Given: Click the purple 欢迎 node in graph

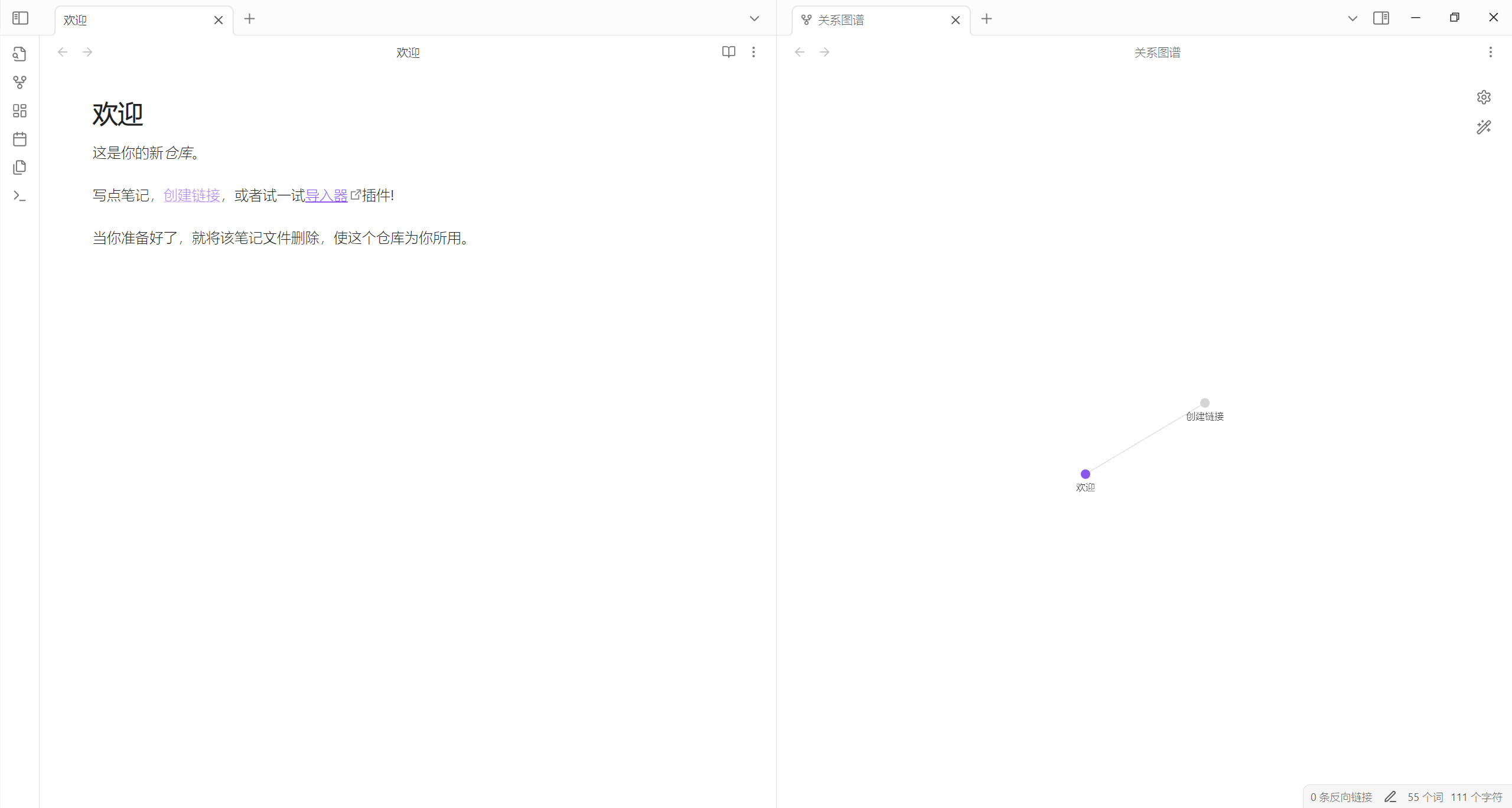Looking at the screenshot, I should (x=1085, y=474).
